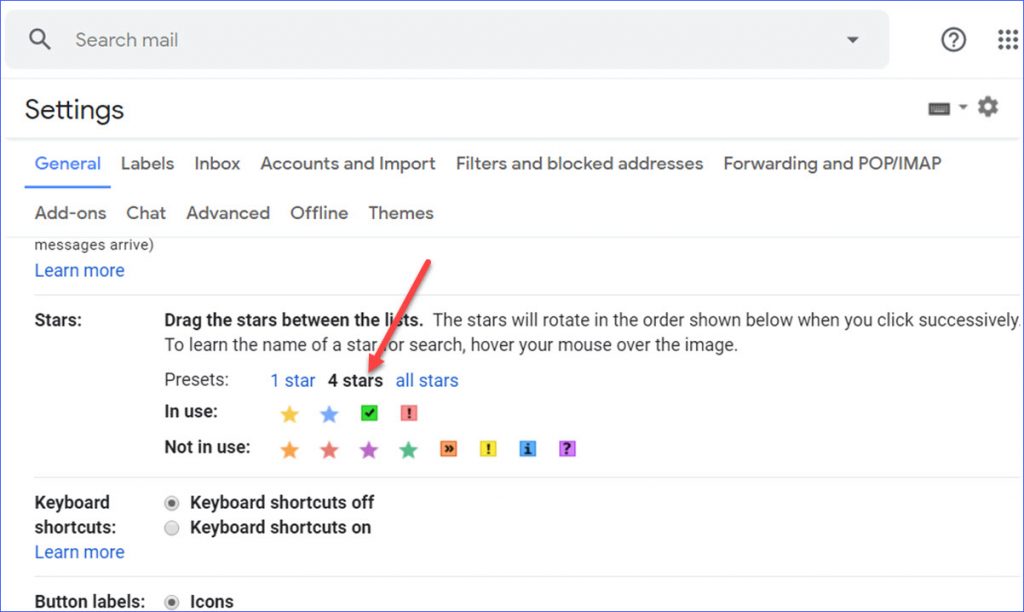Open the search options dropdown arrow

point(852,39)
